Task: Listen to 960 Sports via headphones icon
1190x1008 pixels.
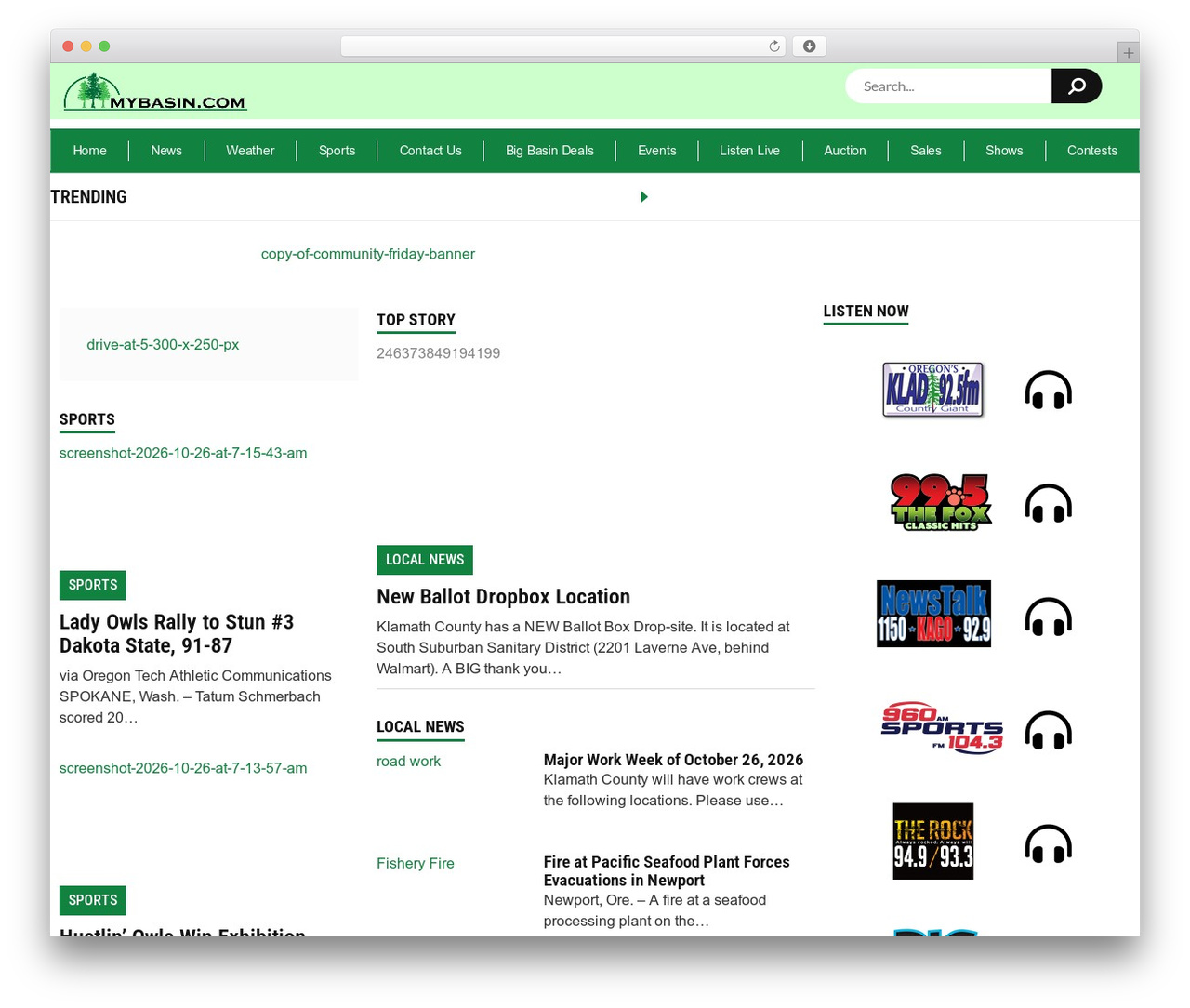Action: (x=1048, y=730)
